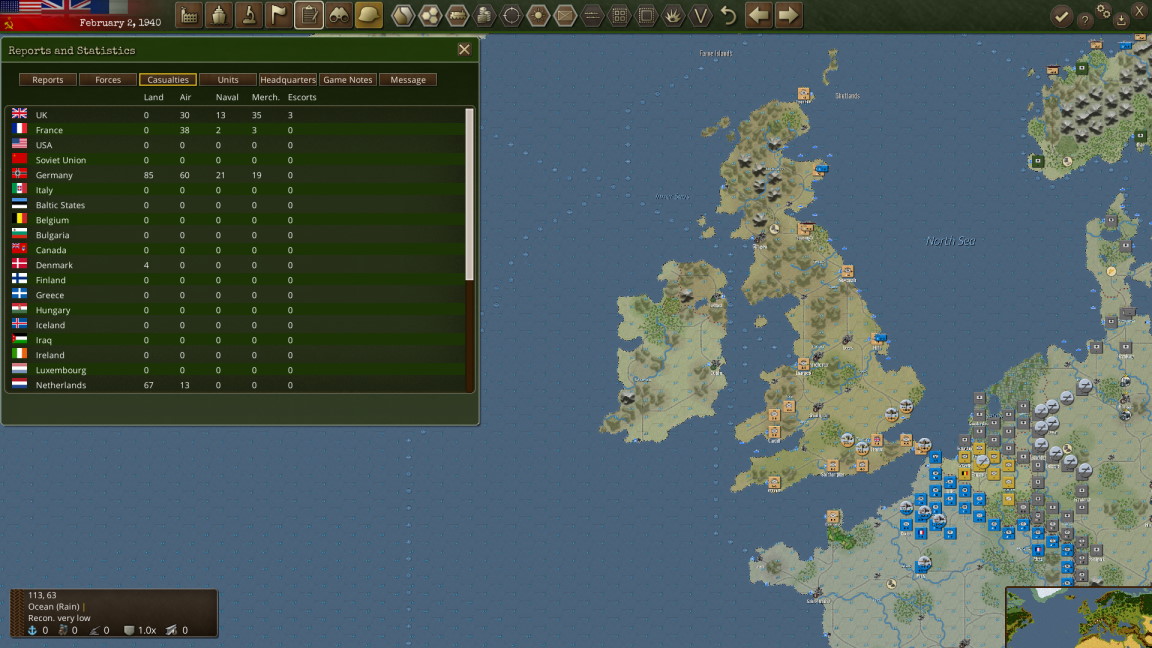Click the date display February 2, 1940
The height and width of the screenshot is (648, 1152).
pos(120,23)
